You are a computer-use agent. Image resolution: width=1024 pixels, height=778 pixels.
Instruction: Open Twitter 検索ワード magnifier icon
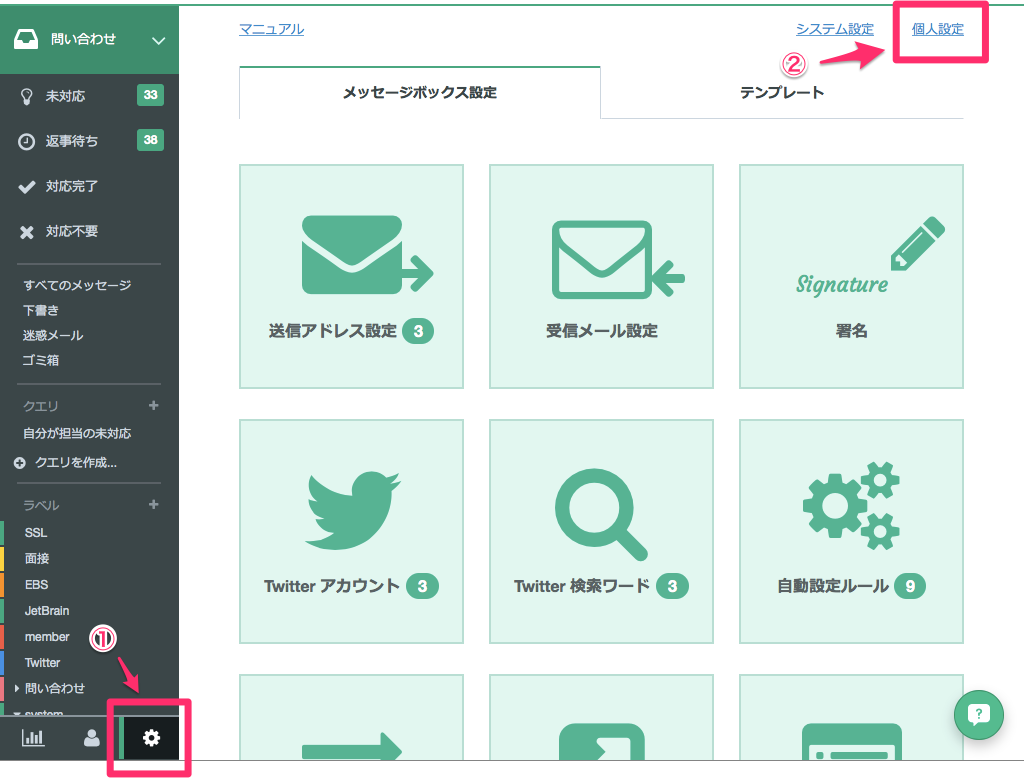(x=601, y=514)
